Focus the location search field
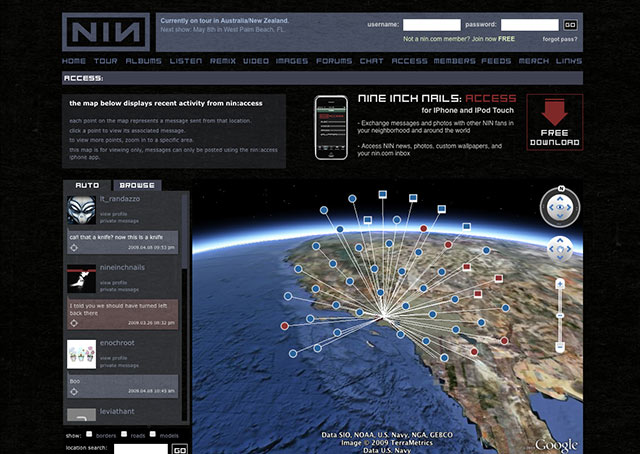The image size is (640, 454). tap(141, 449)
